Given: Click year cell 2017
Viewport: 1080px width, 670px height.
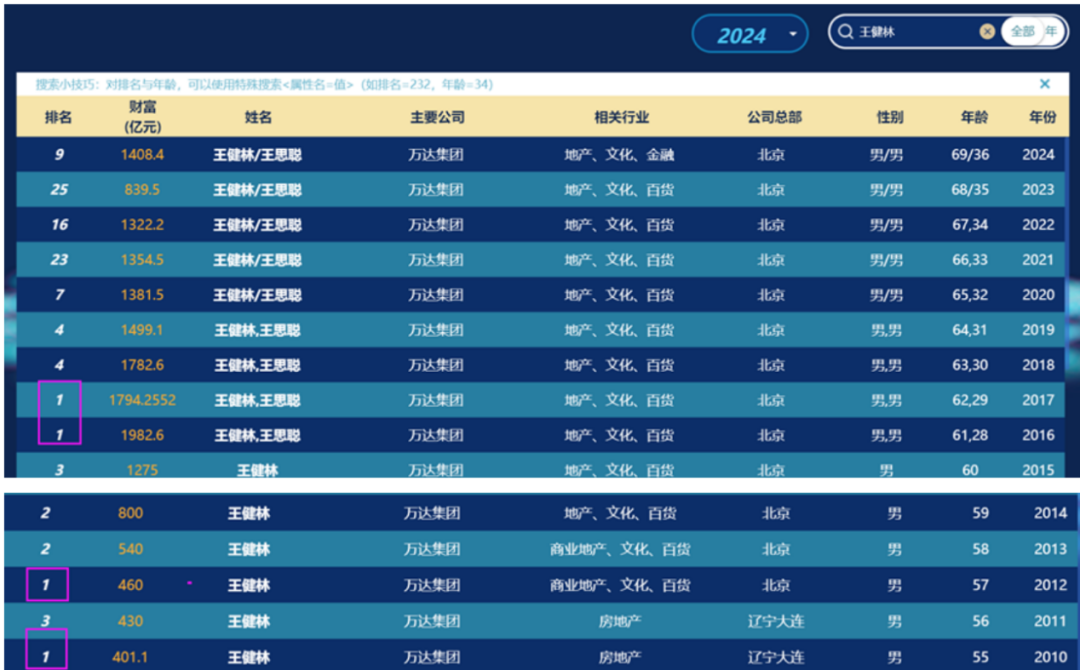Looking at the screenshot, I should [x=1038, y=400].
